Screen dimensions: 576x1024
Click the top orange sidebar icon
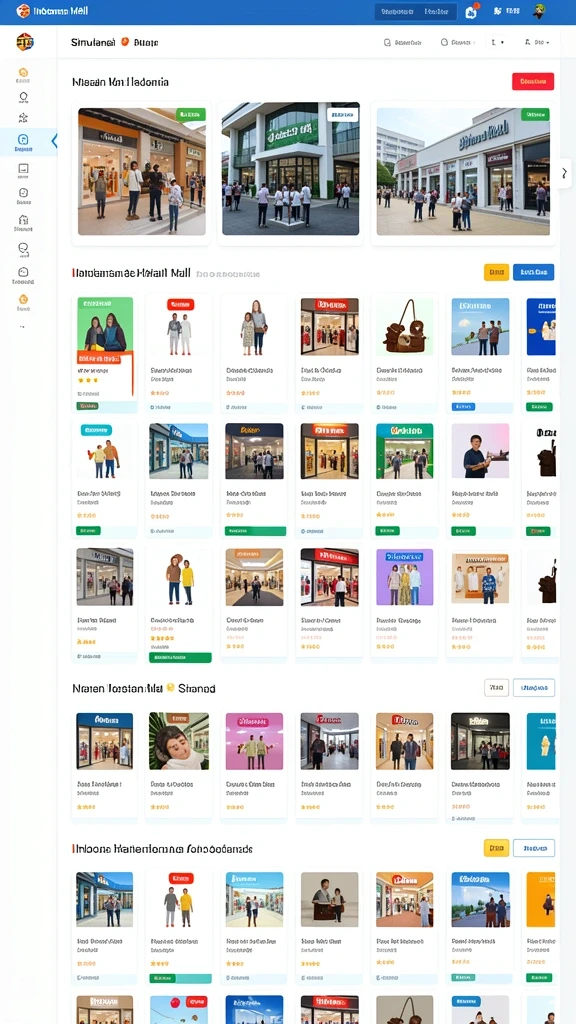pos(24,72)
